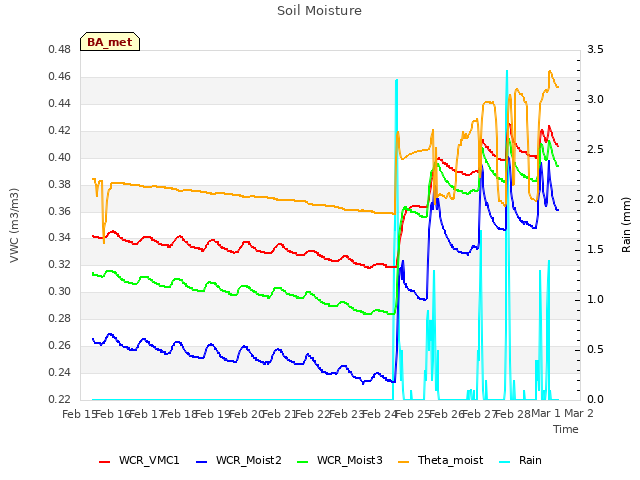Screen dimensions: 640x480
Task: Click the Rain (mm) axis label
Action: [x=626, y=225]
